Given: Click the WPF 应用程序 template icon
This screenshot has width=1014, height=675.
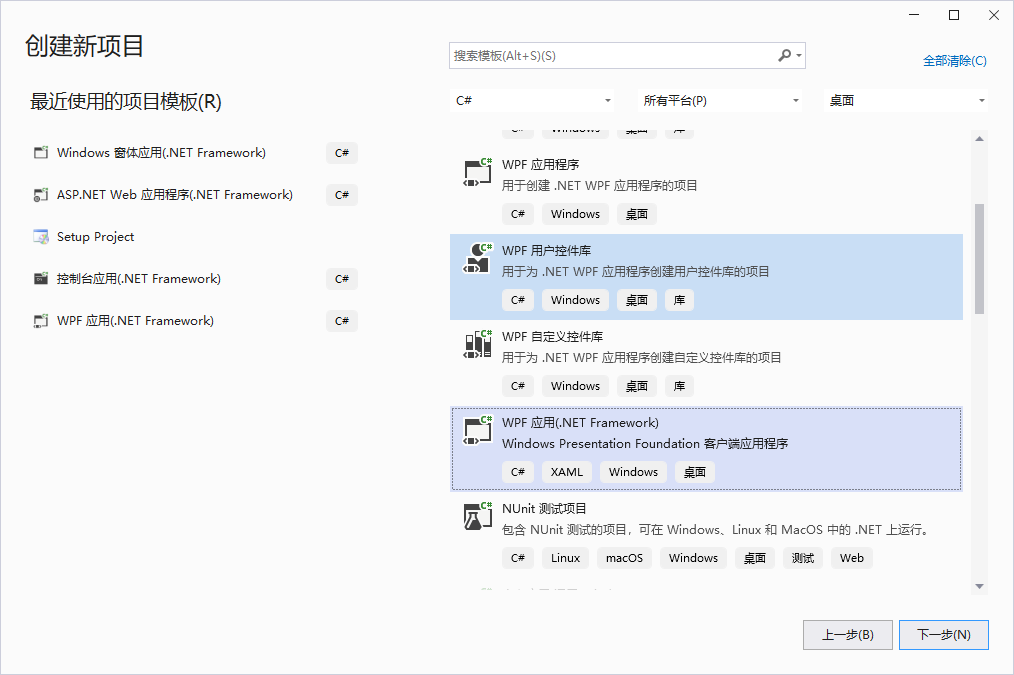Looking at the screenshot, I should (478, 173).
